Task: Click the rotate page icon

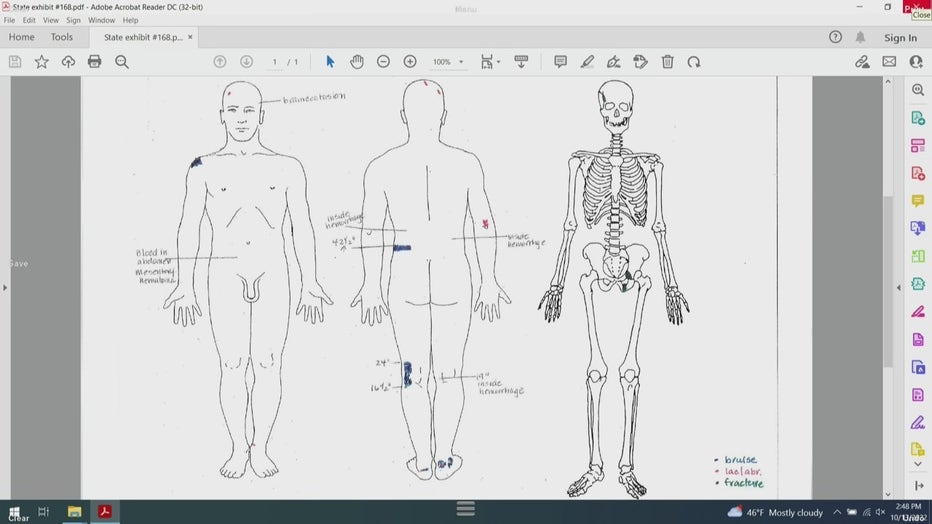Action: coord(693,62)
